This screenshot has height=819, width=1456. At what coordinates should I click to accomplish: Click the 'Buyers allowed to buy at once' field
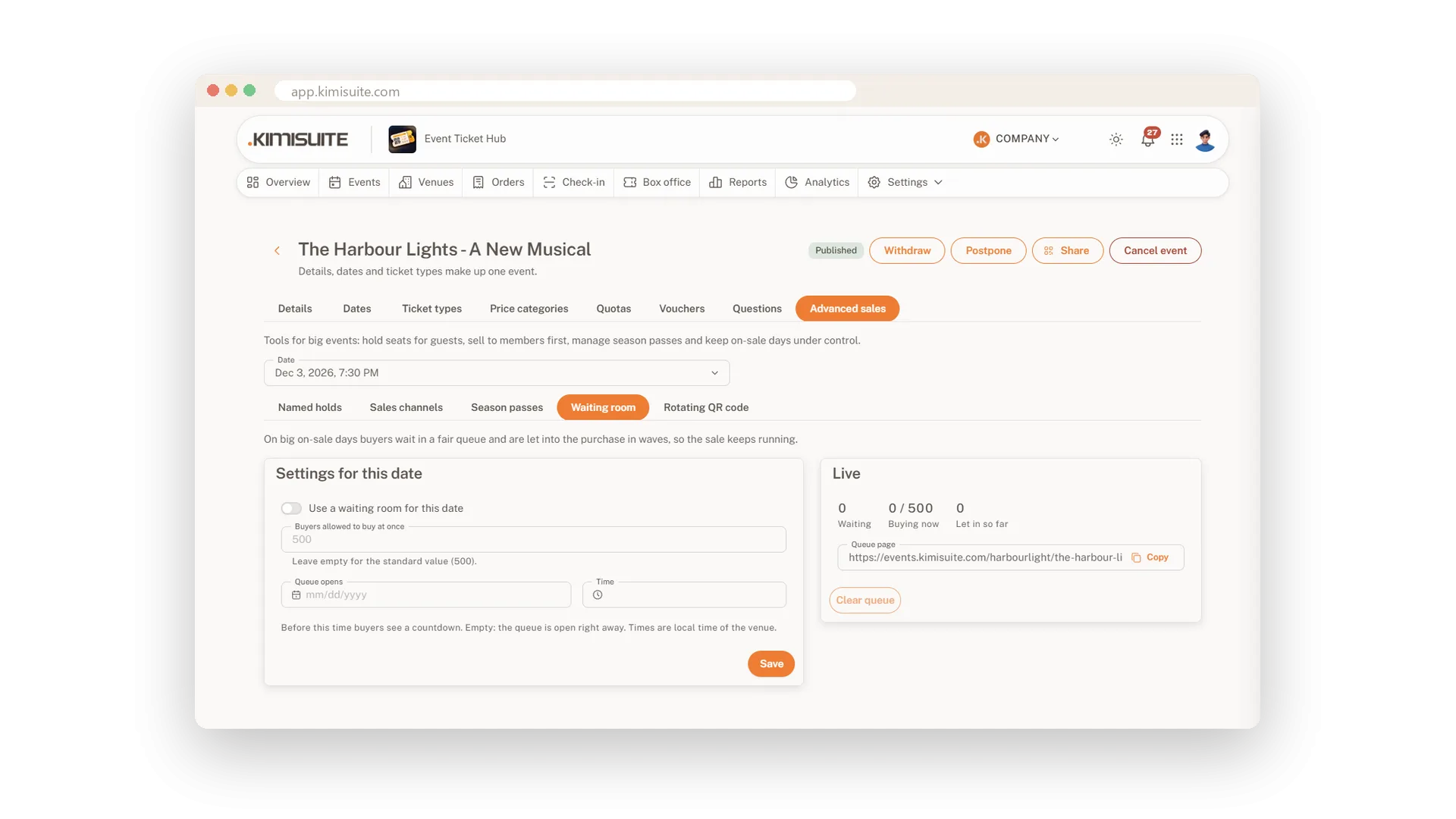point(533,540)
